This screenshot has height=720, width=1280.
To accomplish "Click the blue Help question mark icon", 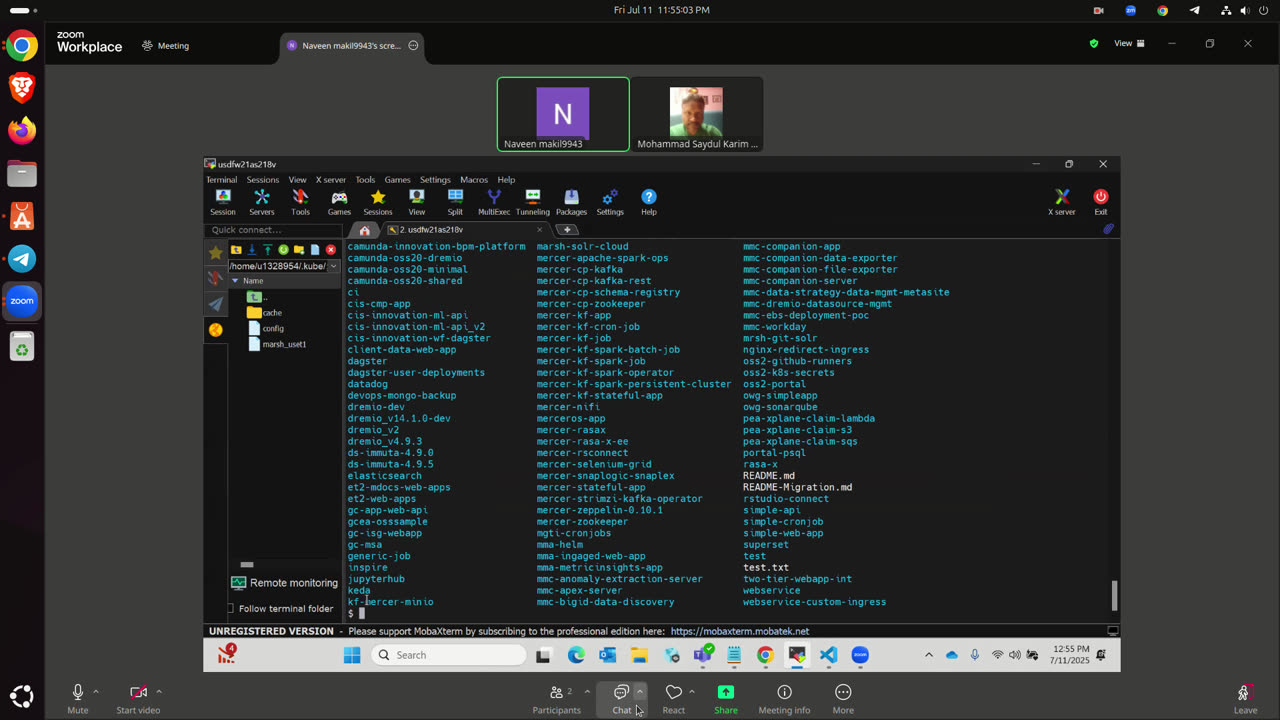I will [x=649, y=203].
